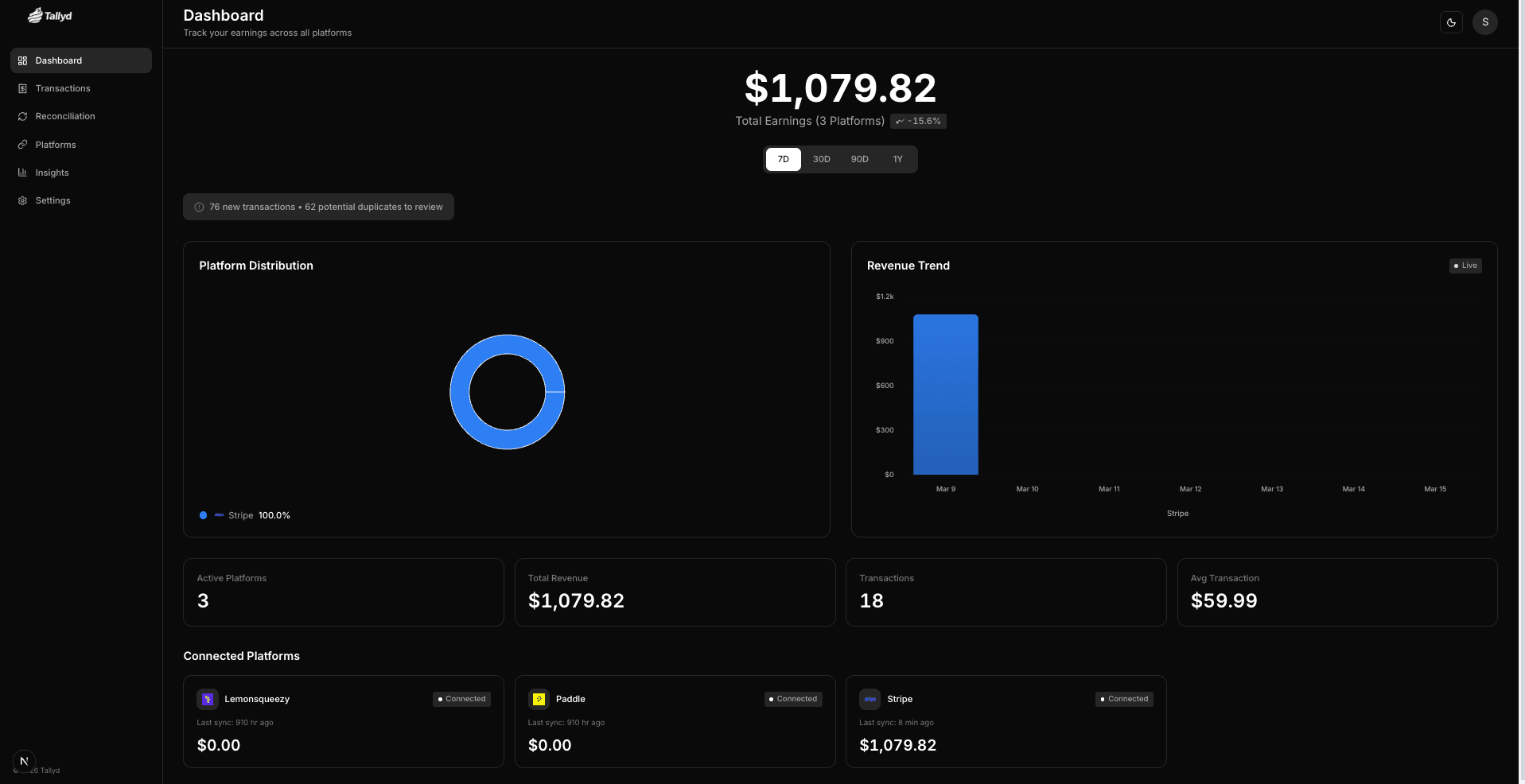
Task: Open Settings via the gear icon
Action: click(22, 200)
